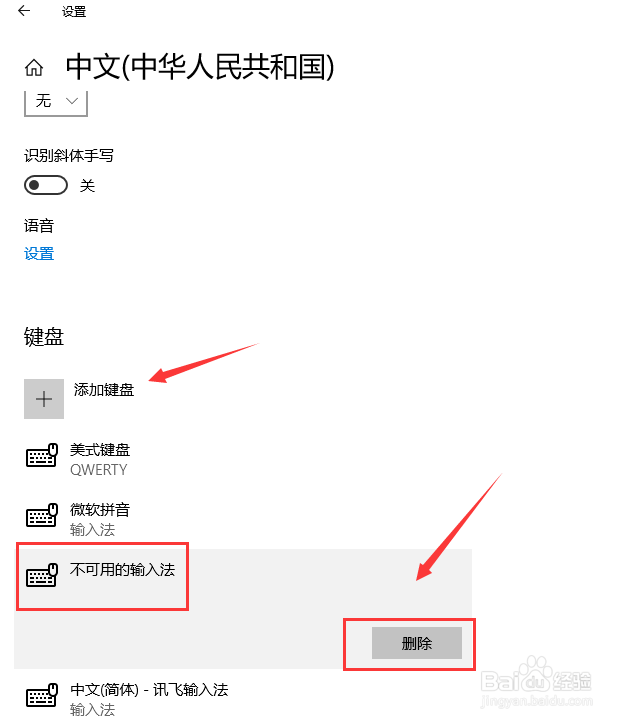Click the 添加键盘 label
Viewport: 627px width, 723px height.
click(x=104, y=390)
